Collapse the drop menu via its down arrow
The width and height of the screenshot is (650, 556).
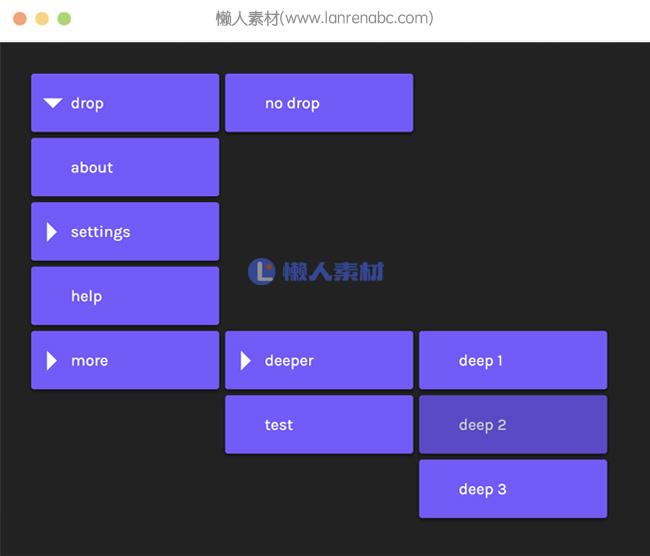pyautogui.click(x=53, y=103)
